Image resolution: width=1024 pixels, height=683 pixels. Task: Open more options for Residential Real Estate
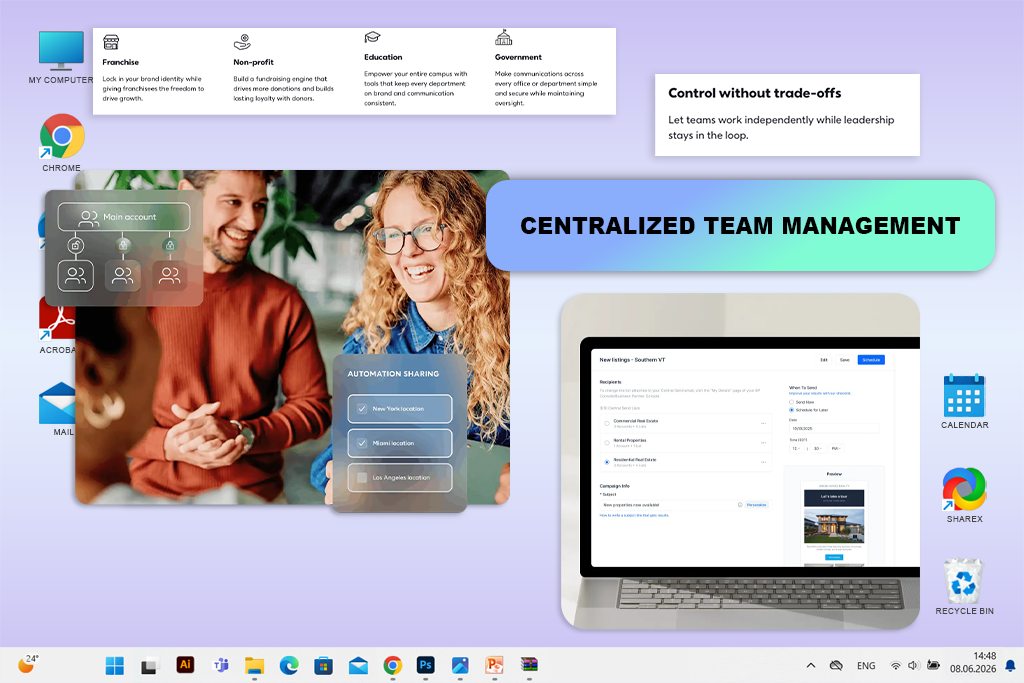pyautogui.click(x=763, y=462)
